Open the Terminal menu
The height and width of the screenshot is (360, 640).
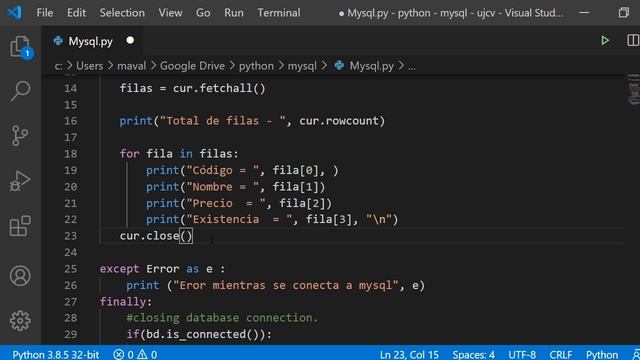pyautogui.click(x=279, y=13)
